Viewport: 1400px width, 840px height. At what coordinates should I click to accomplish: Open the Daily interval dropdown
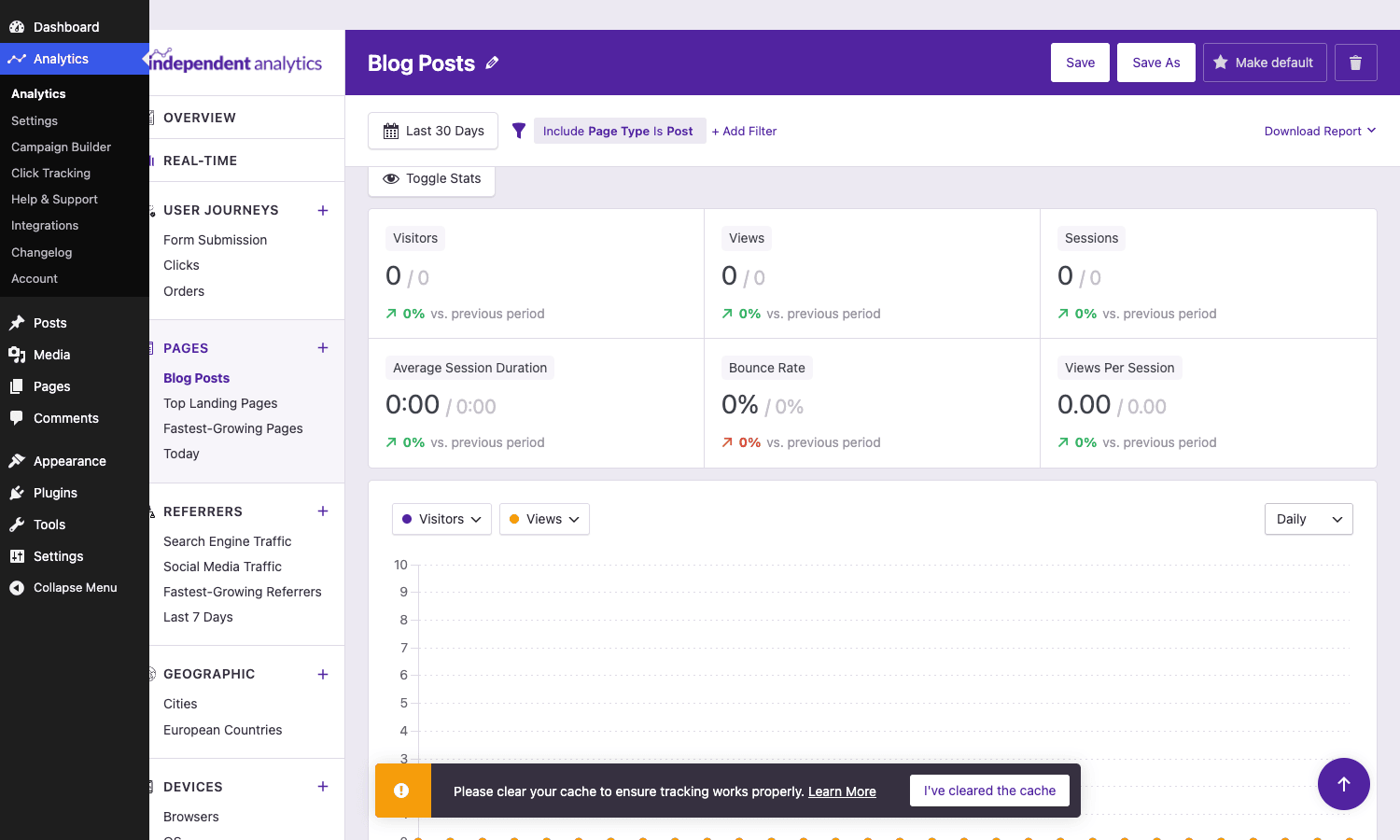tap(1309, 519)
